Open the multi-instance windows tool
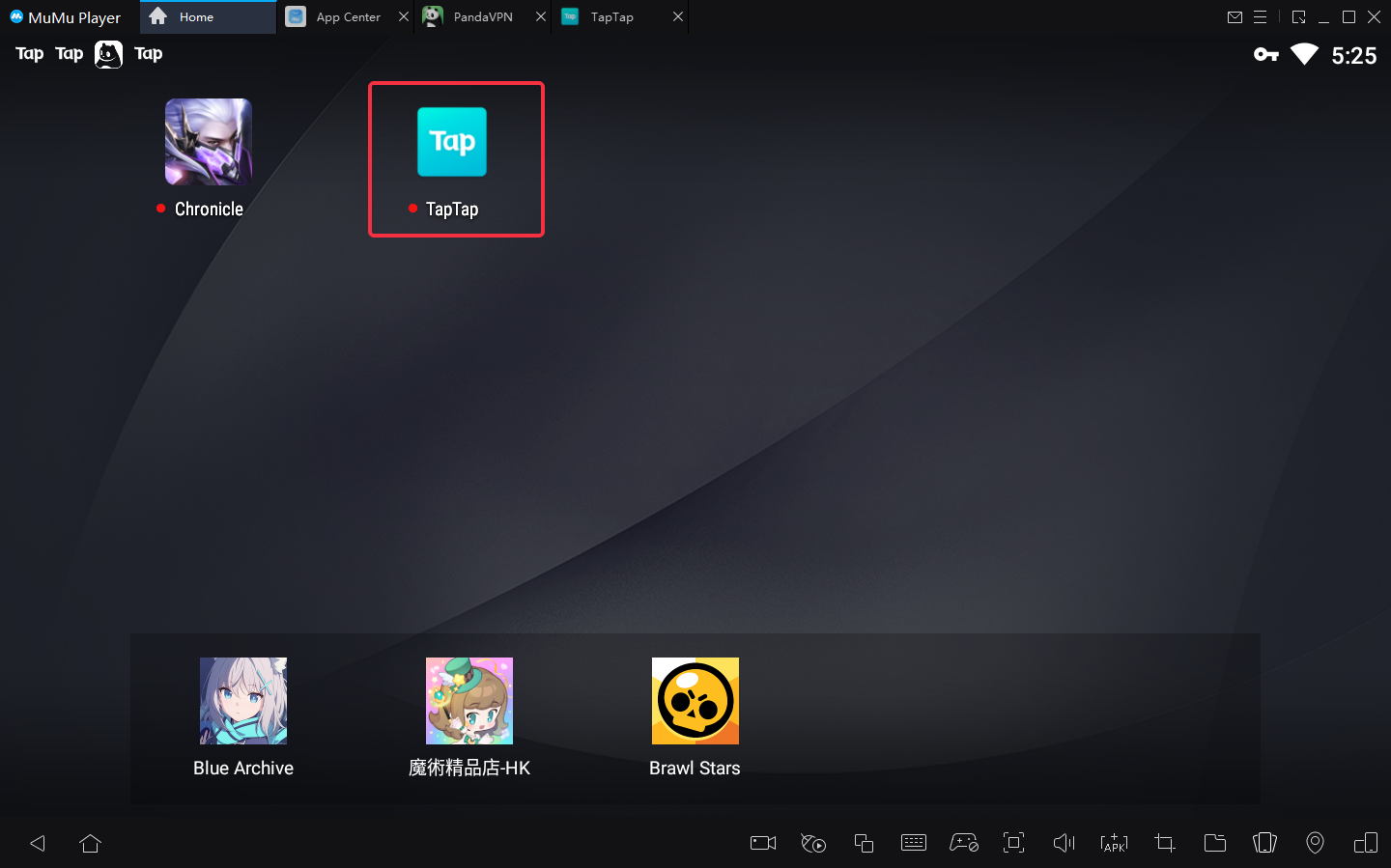The image size is (1391, 868). pyautogui.click(x=864, y=843)
